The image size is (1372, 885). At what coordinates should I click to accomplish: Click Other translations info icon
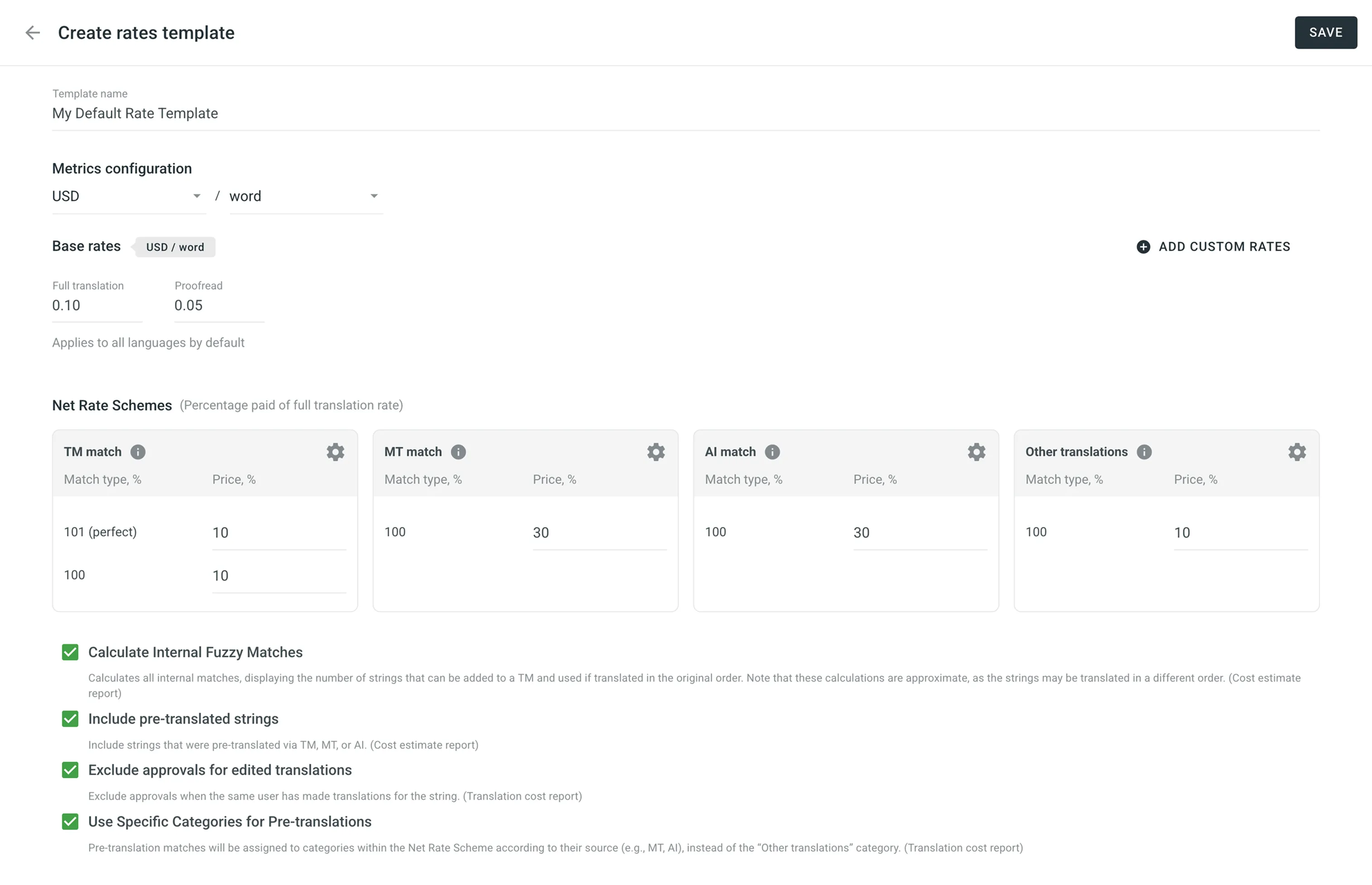(1145, 452)
